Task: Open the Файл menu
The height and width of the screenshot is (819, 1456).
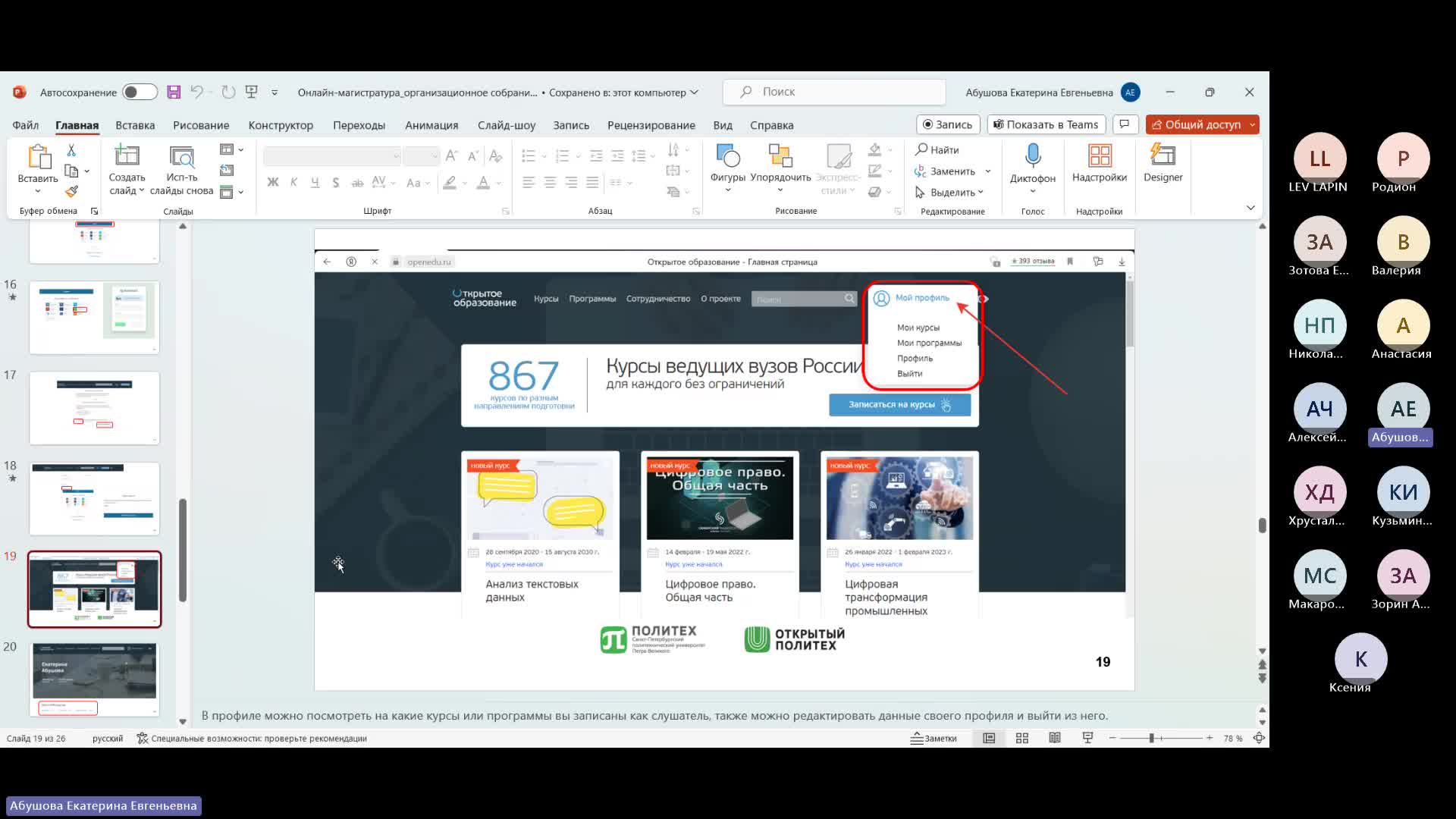Action: click(x=25, y=125)
